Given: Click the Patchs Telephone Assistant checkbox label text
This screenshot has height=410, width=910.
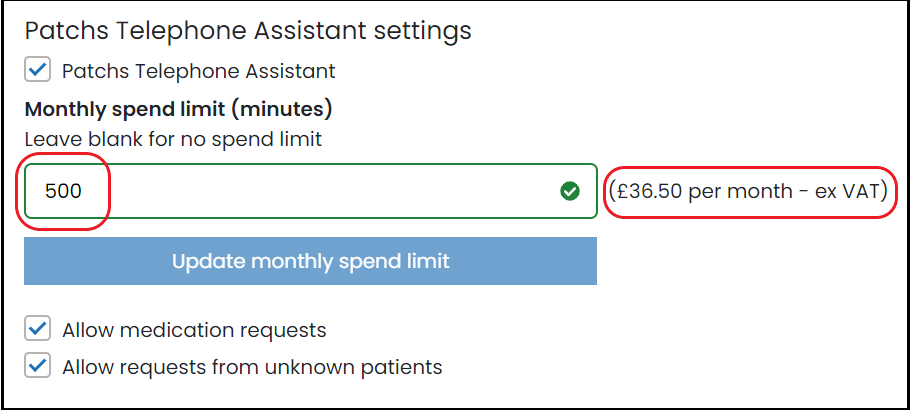Looking at the screenshot, I should pos(198,71).
